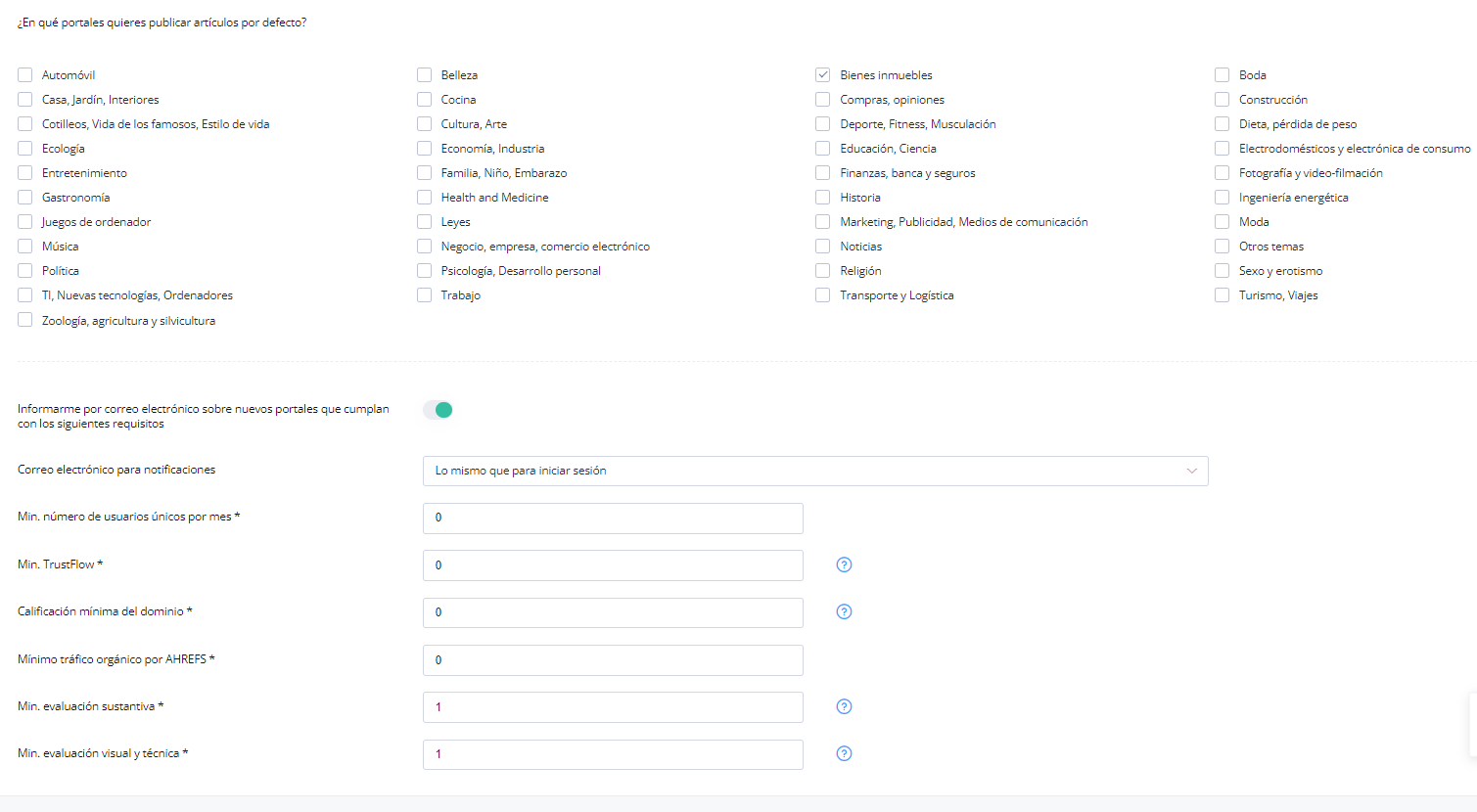Check Electrodomésticos y electrónica de consumo
1477x812 pixels.
[1223, 148]
